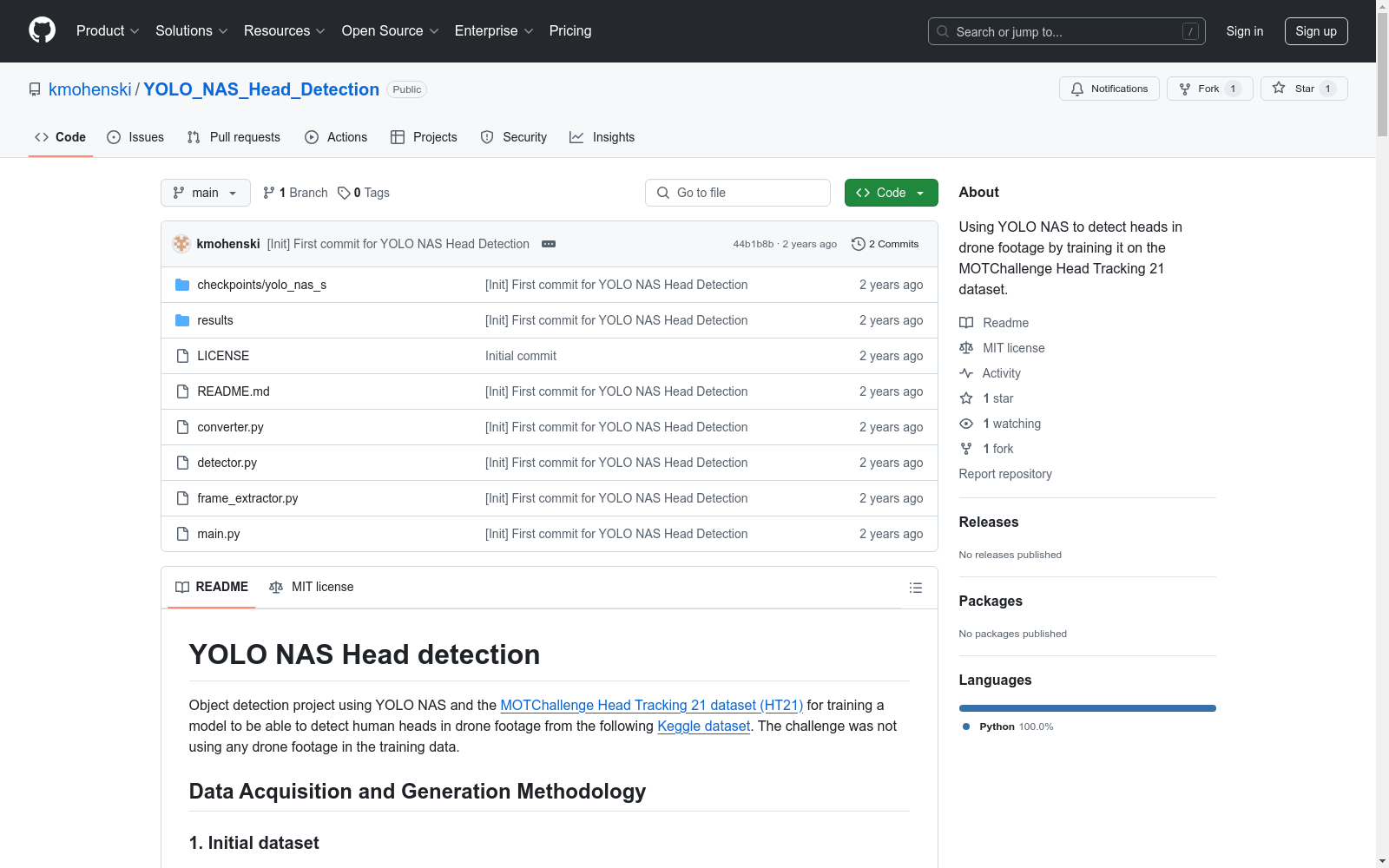Click Report repository
The height and width of the screenshot is (868, 1389).
pos(1005,474)
